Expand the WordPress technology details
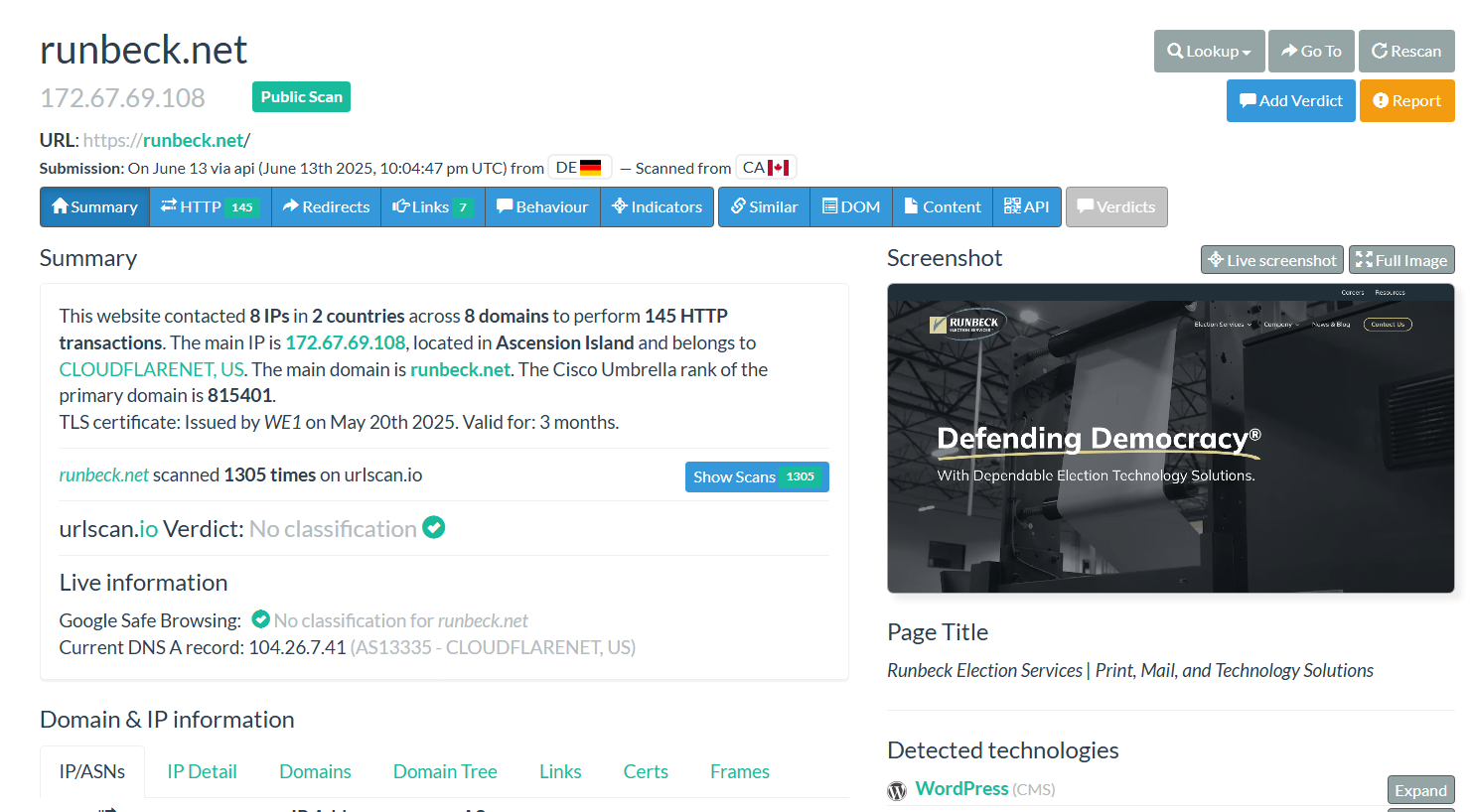The height and width of the screenshot is (812, 1472). coord(1420,790)
